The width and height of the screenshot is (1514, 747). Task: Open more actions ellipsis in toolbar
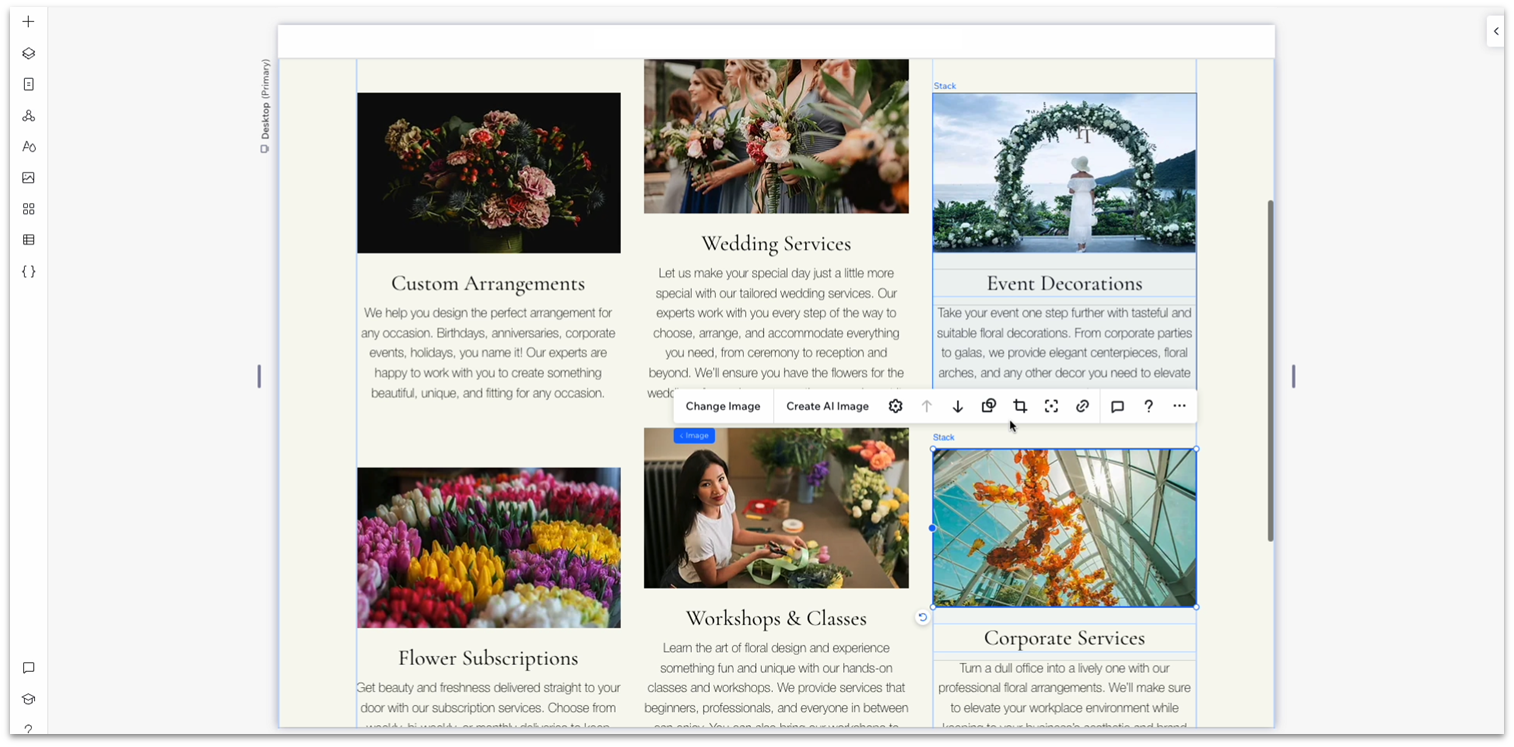click(1179, 406)
